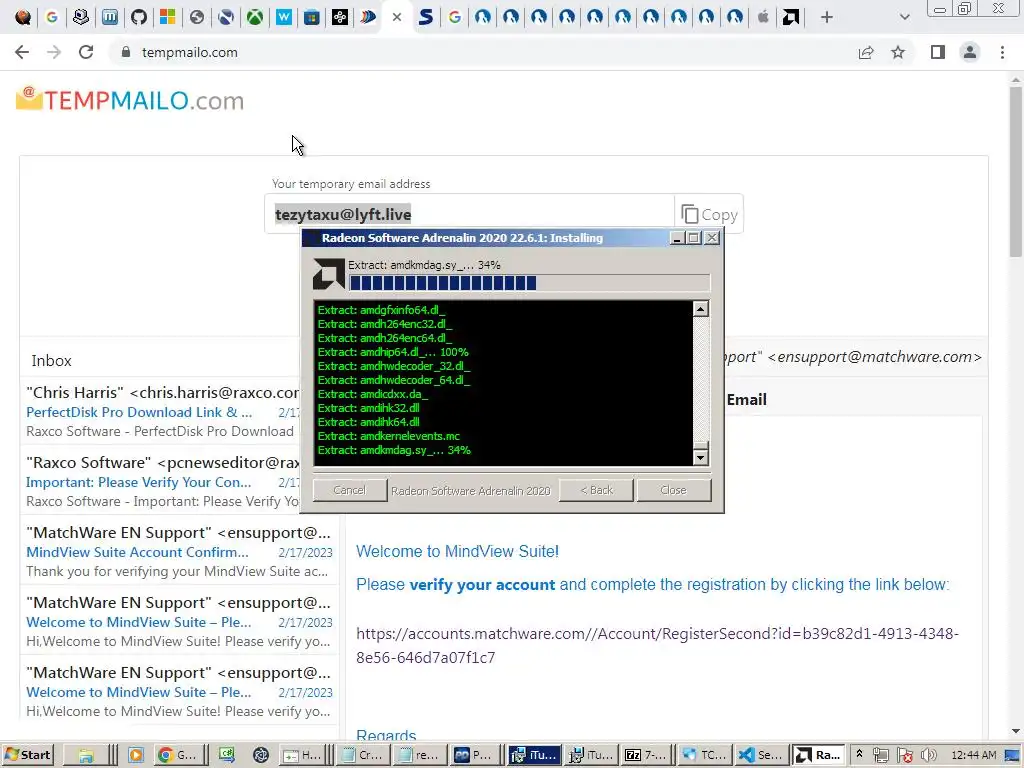The image size is (1024, 768).
Task: Select the temporary email address field
Action: pos(469,214)
